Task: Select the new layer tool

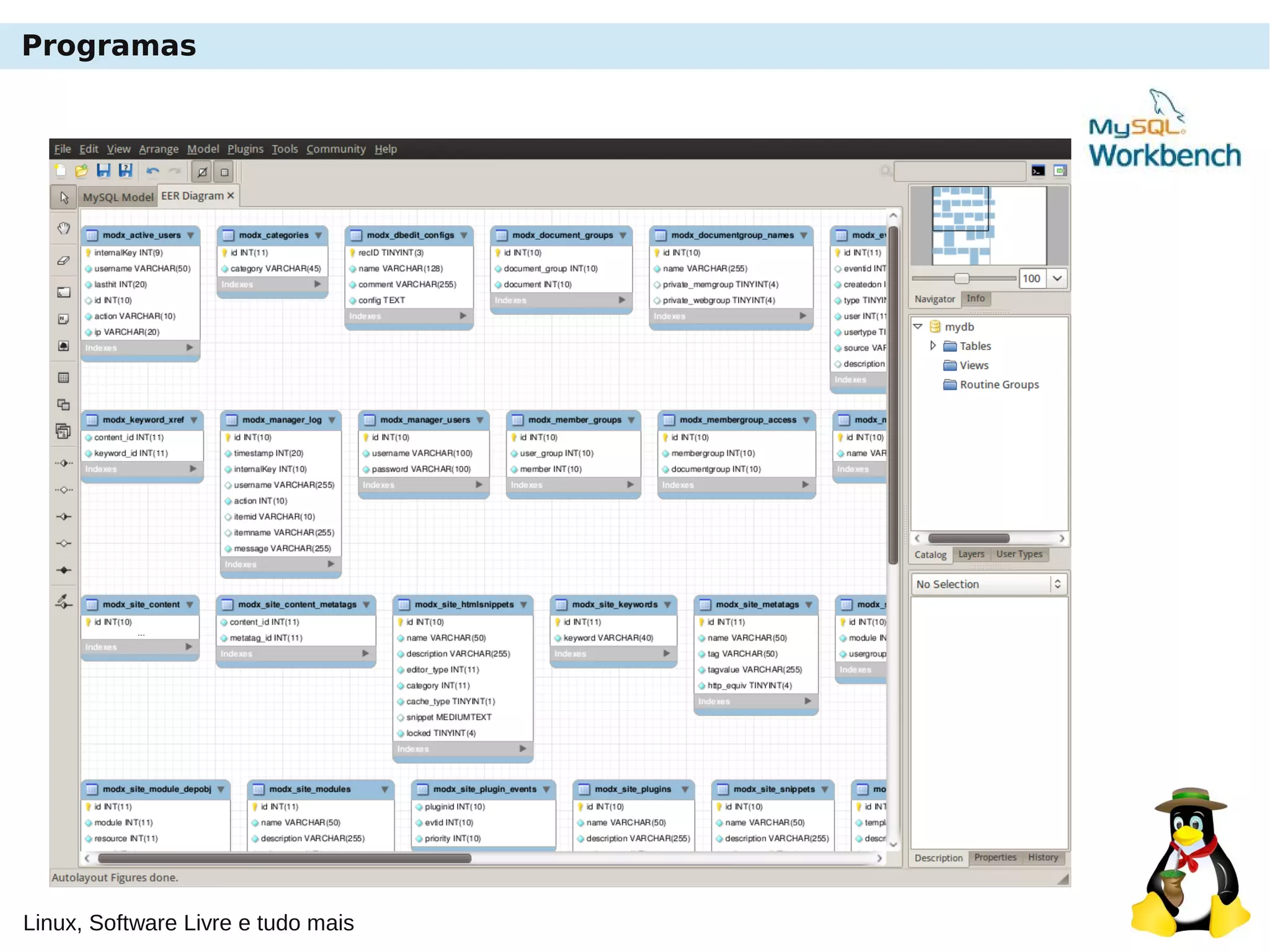Action: tap(63, 292)
